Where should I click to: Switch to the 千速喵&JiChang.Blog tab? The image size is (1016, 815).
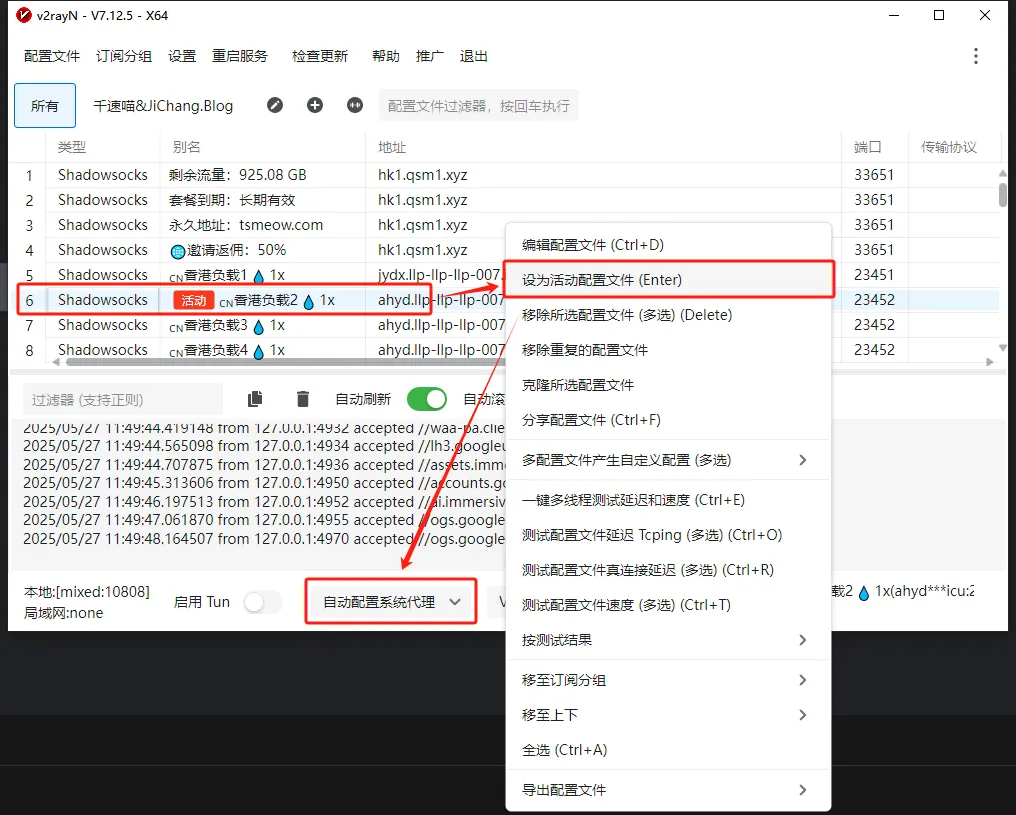[163, 106]
